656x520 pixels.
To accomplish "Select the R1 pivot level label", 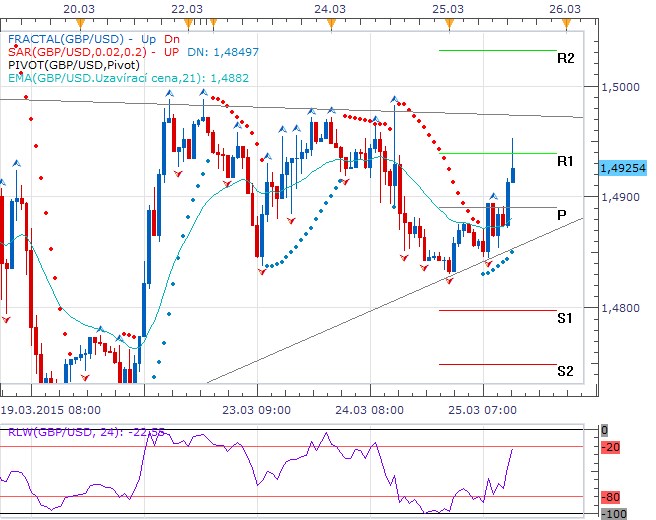I will [566, 161].
